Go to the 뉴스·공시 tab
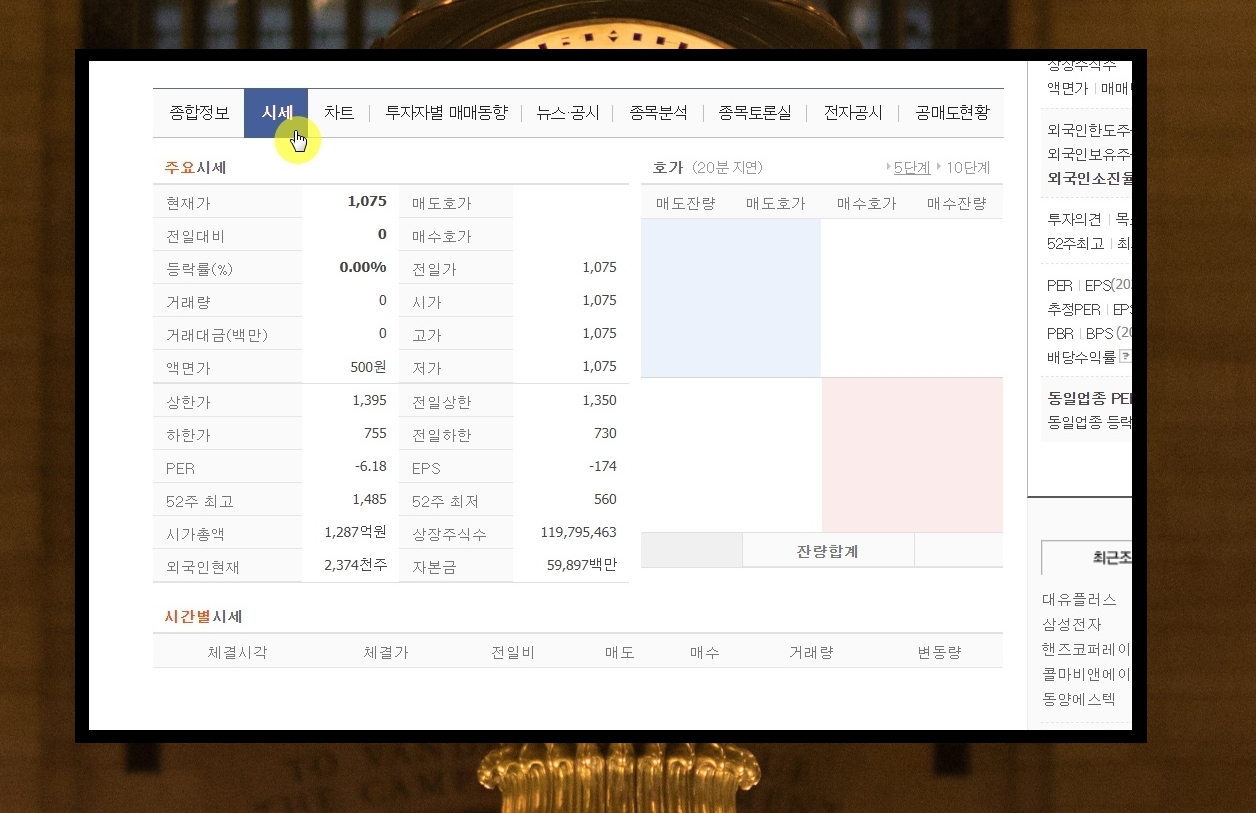 568,113
